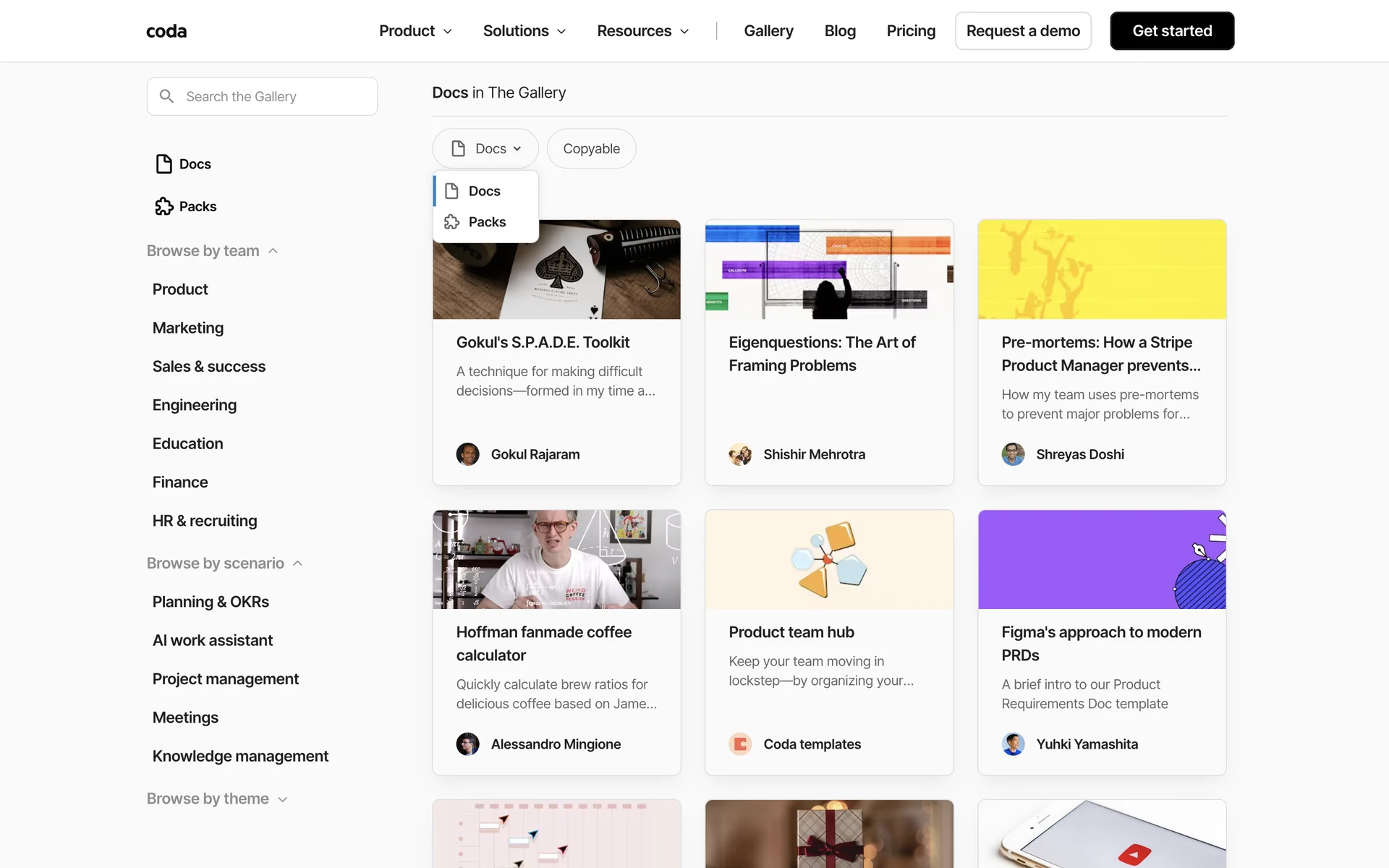Click Request a demo button
The height and width of the screenshot is (868, 1389).
coord(1022,31)
